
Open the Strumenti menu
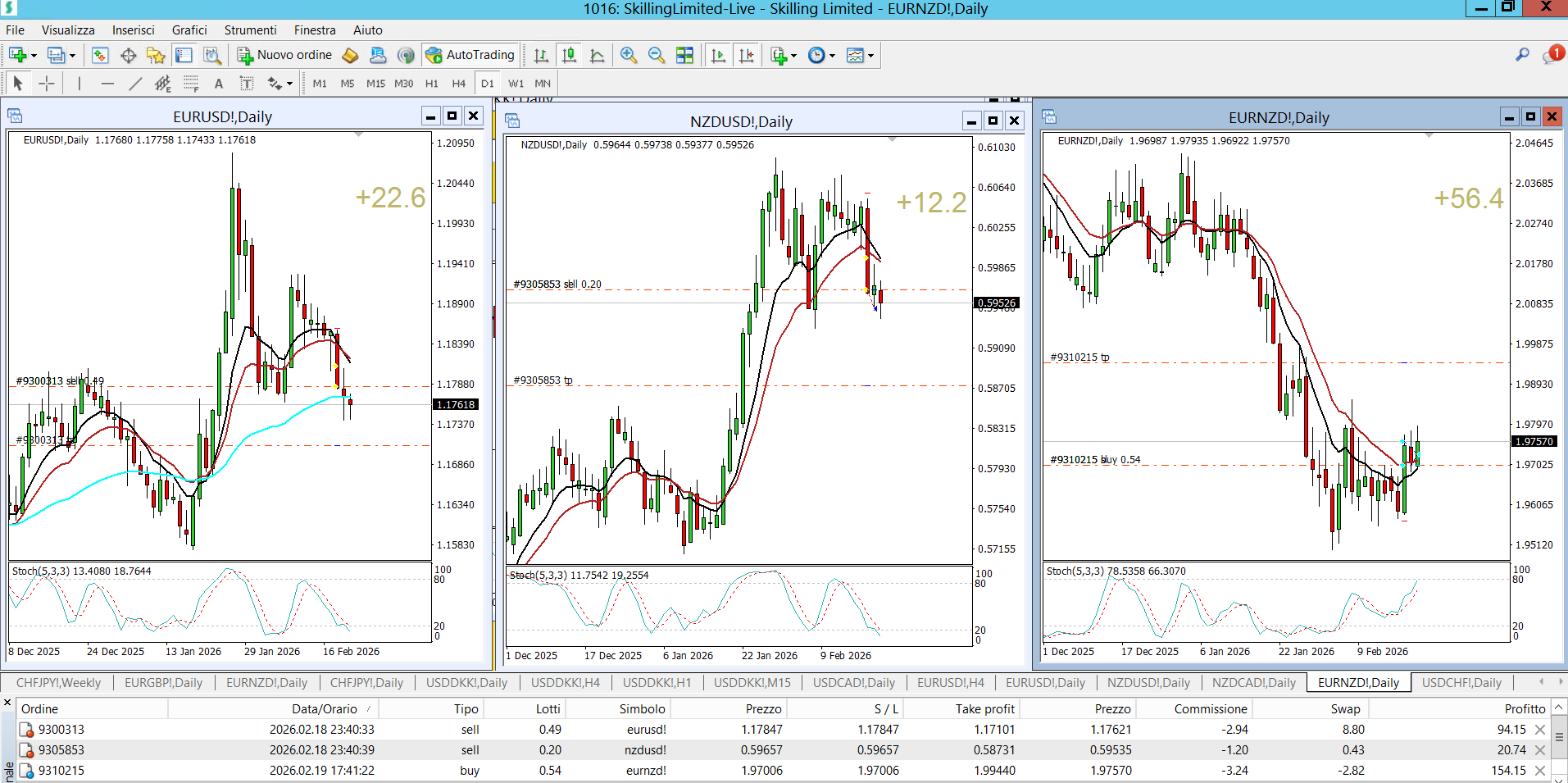coord(250,30)
